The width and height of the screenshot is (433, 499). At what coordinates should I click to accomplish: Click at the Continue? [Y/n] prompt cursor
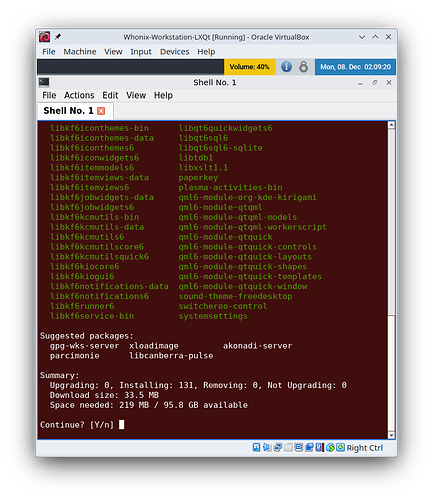(x=122, y=425)
